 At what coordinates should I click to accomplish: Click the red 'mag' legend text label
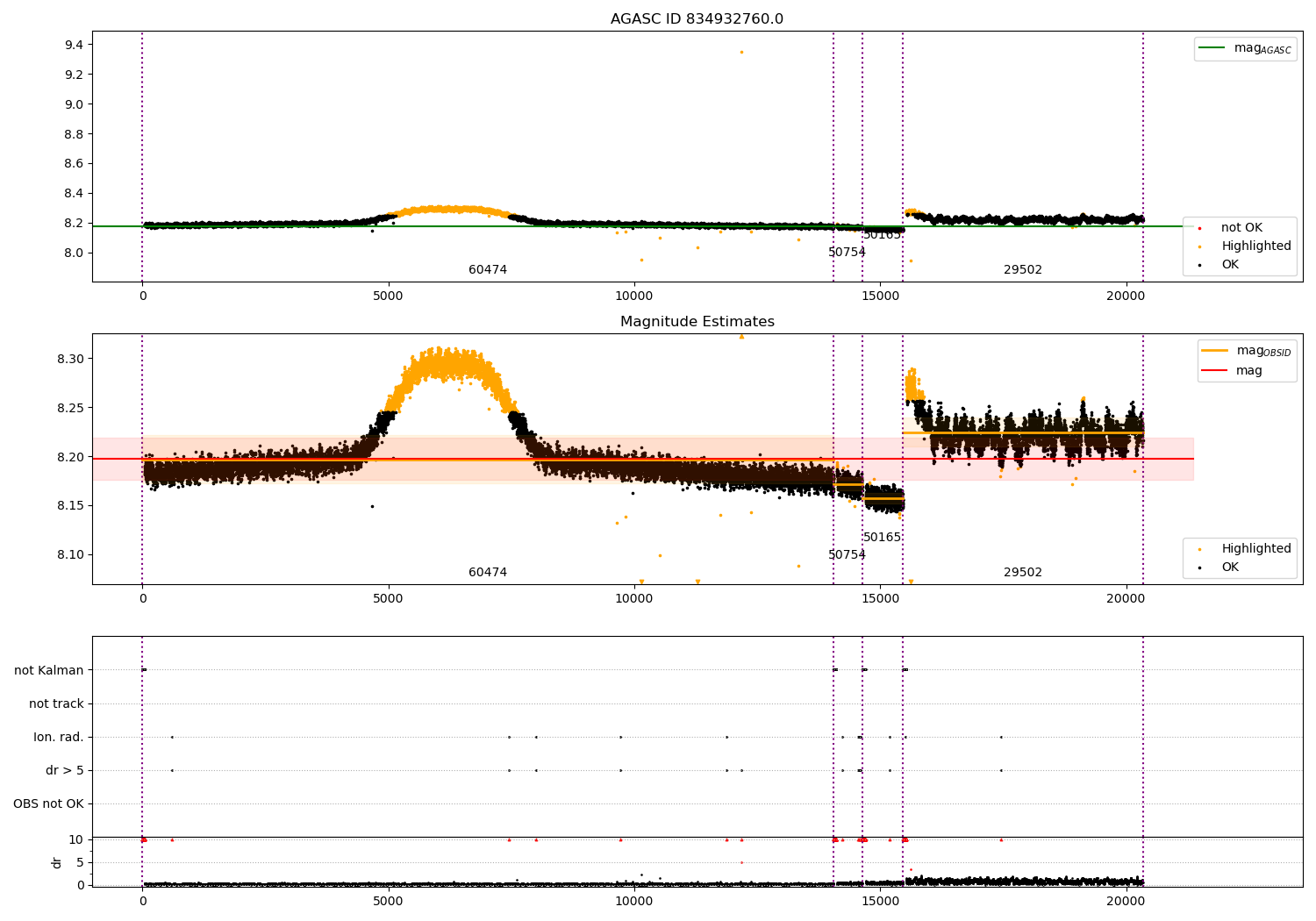(x=1249, y=370)
